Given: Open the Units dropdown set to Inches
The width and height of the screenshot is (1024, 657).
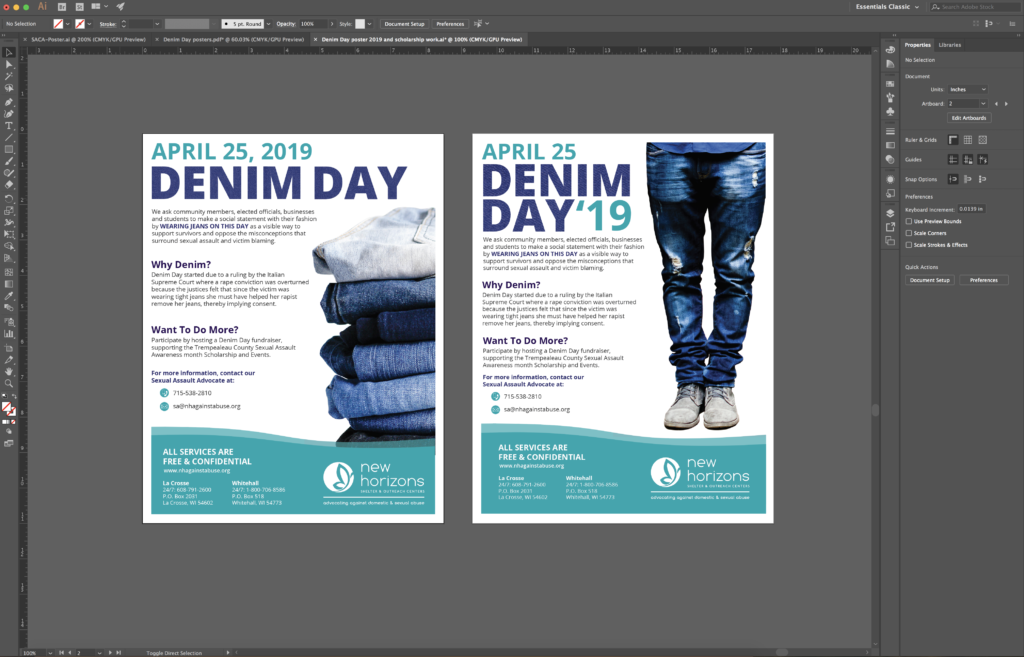Looking at the screenshot, I should pos(967,89).
